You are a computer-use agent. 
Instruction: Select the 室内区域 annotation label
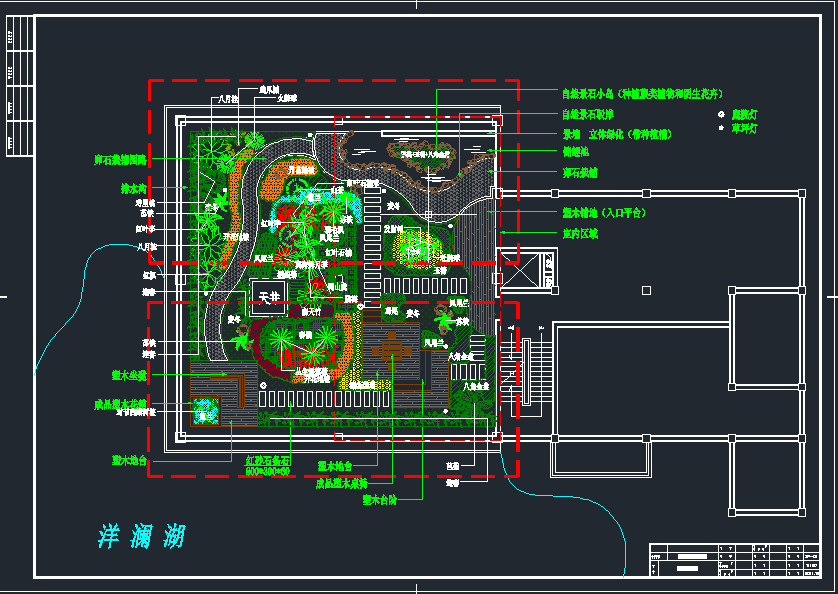point(580,234)
